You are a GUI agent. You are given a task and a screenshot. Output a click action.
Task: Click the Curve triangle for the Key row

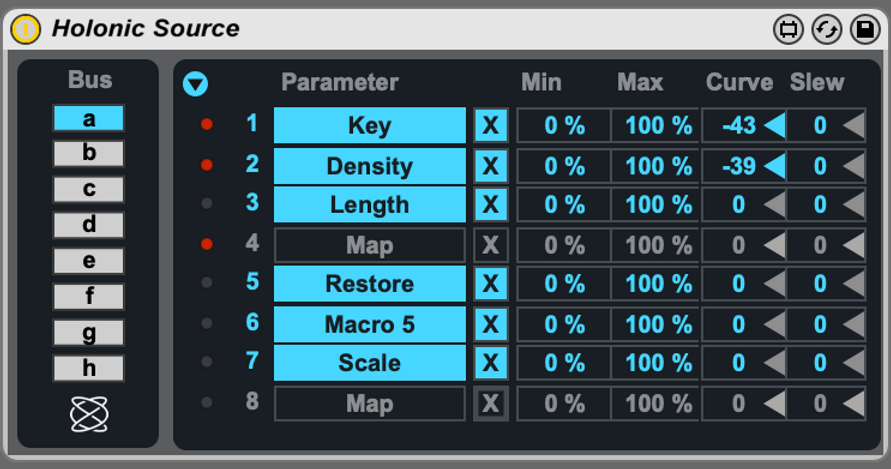coord(774,126)
